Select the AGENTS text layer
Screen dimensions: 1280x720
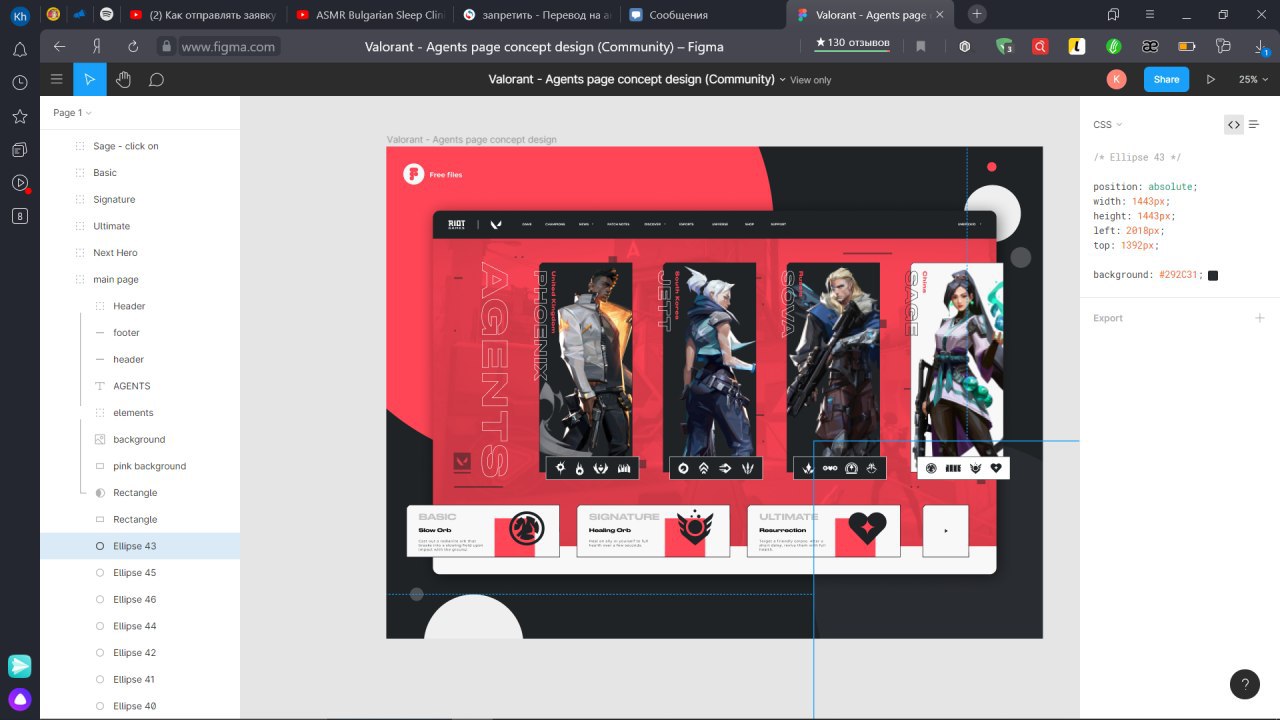coord(140,386)
